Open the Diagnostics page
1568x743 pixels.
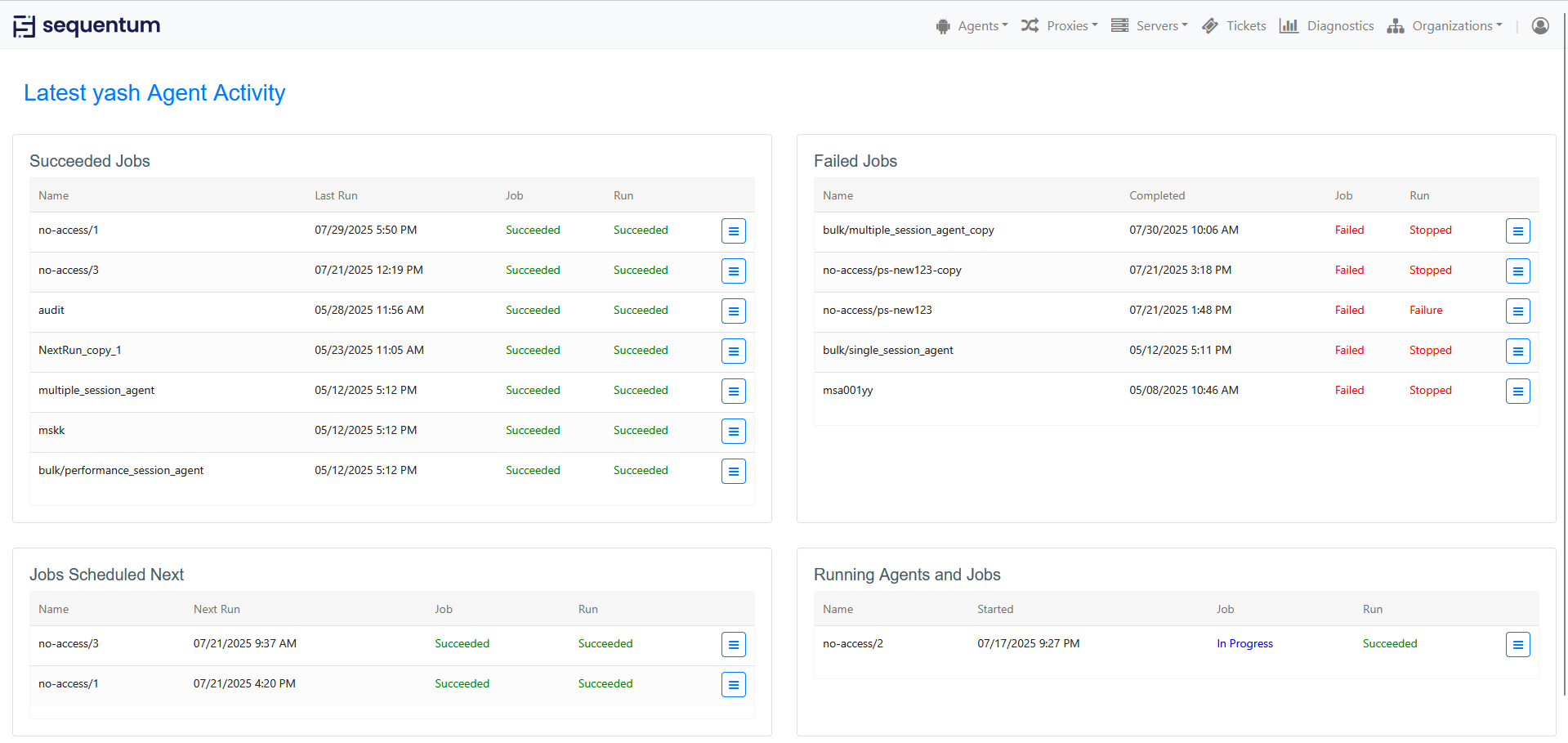[1327, 26]
